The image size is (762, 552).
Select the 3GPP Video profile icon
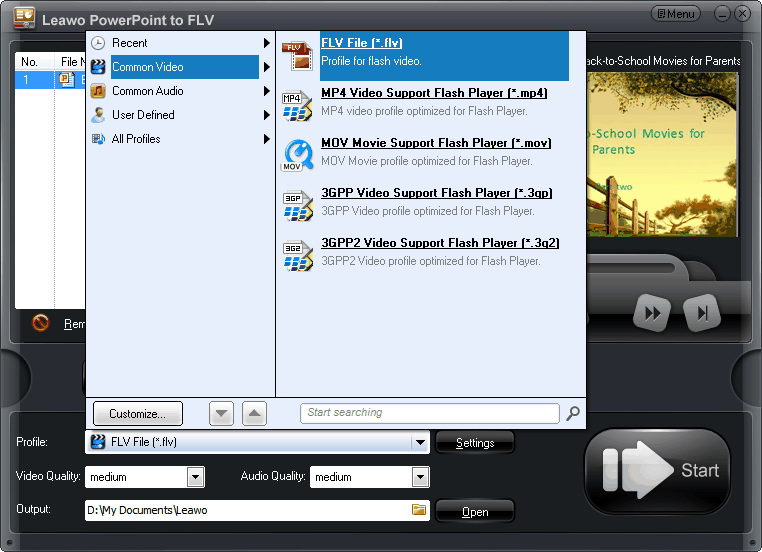click(297, 205)
